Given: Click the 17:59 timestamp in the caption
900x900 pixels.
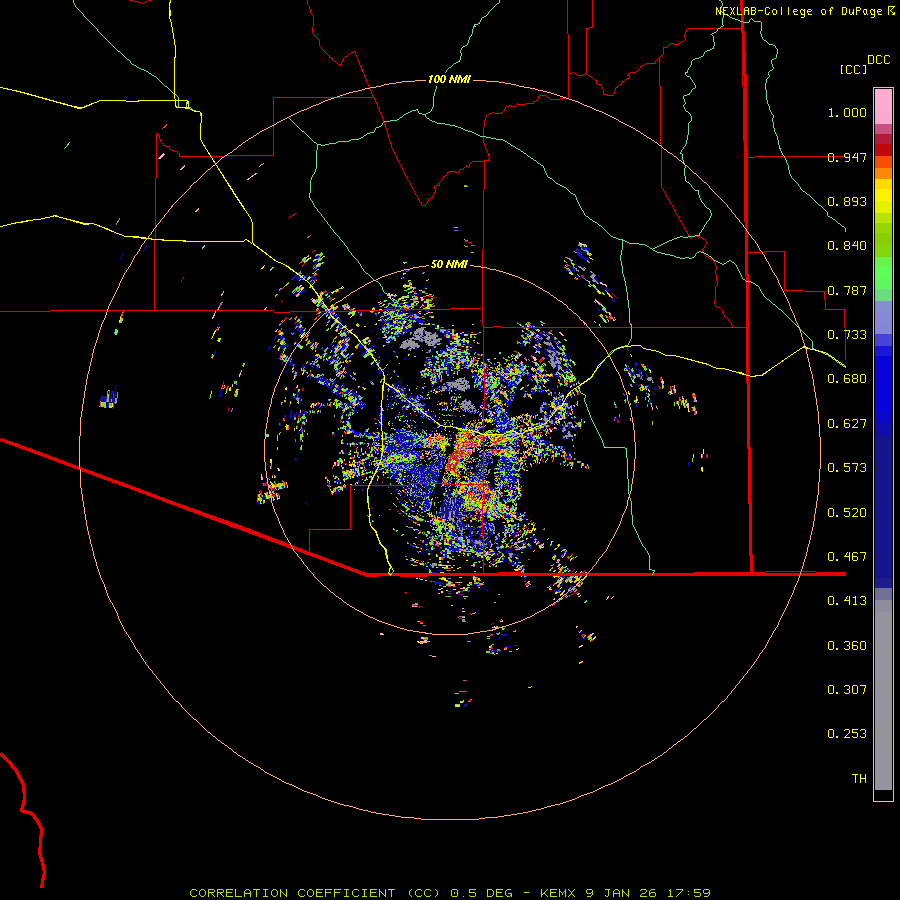Looking at the screenshot, I should [x=689, y=893].
